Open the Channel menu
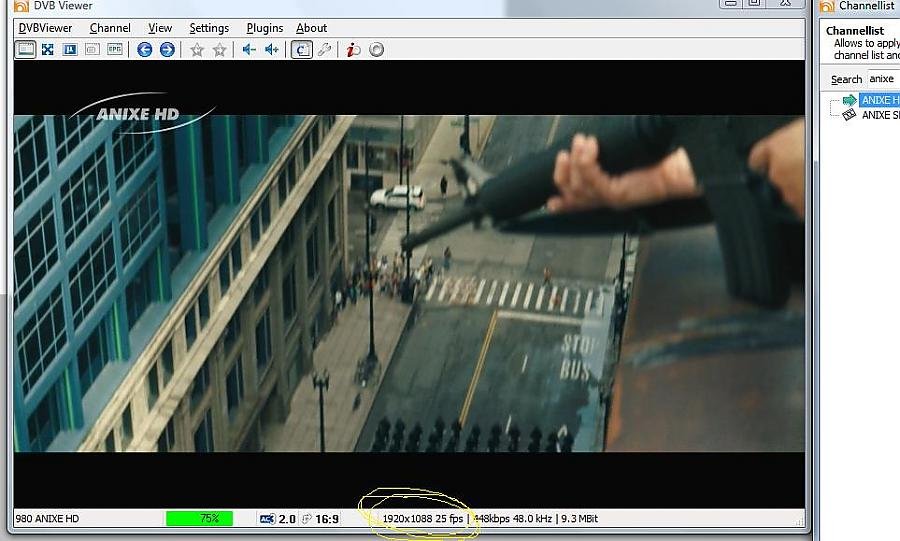The height and width of the screenshot is (541, 900). [x=110, y=28]
